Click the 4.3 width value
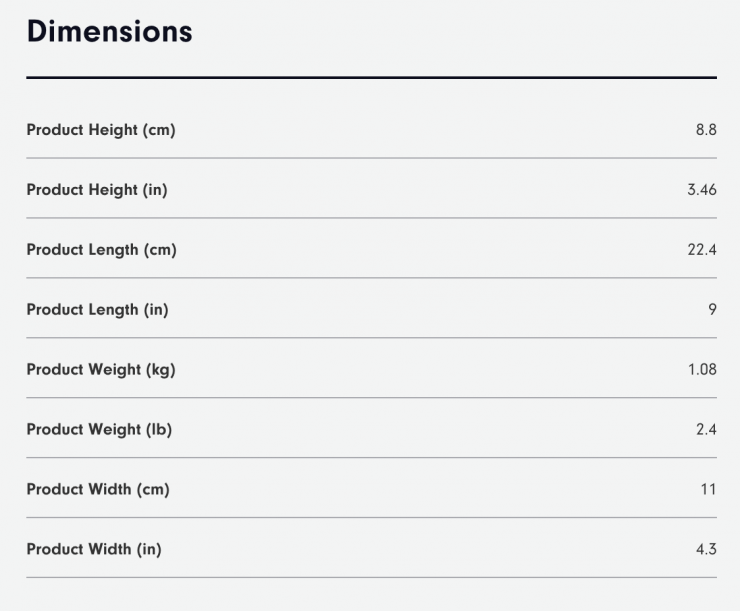Screen dimensions: 740x611 click(706, 550)
